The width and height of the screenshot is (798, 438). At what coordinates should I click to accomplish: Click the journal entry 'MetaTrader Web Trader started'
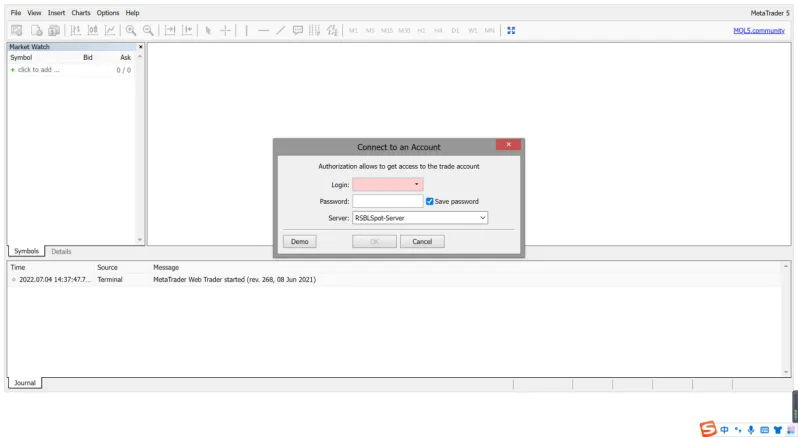click(x=235, y=280)
